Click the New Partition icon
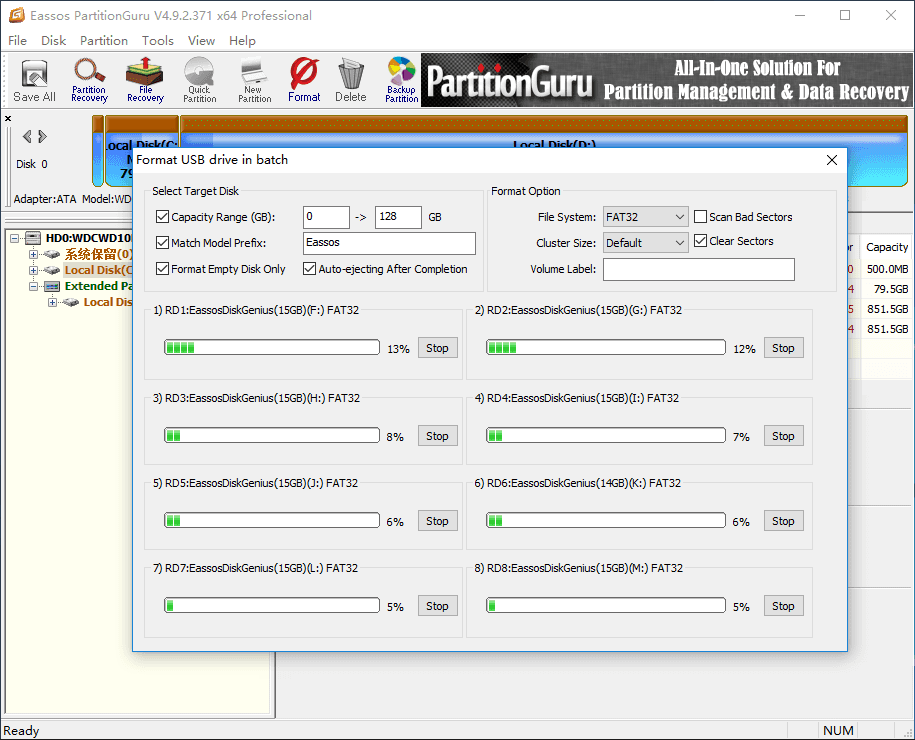This screenshot has height=740, width=915. pyautogui.click(x=254, y=81)
